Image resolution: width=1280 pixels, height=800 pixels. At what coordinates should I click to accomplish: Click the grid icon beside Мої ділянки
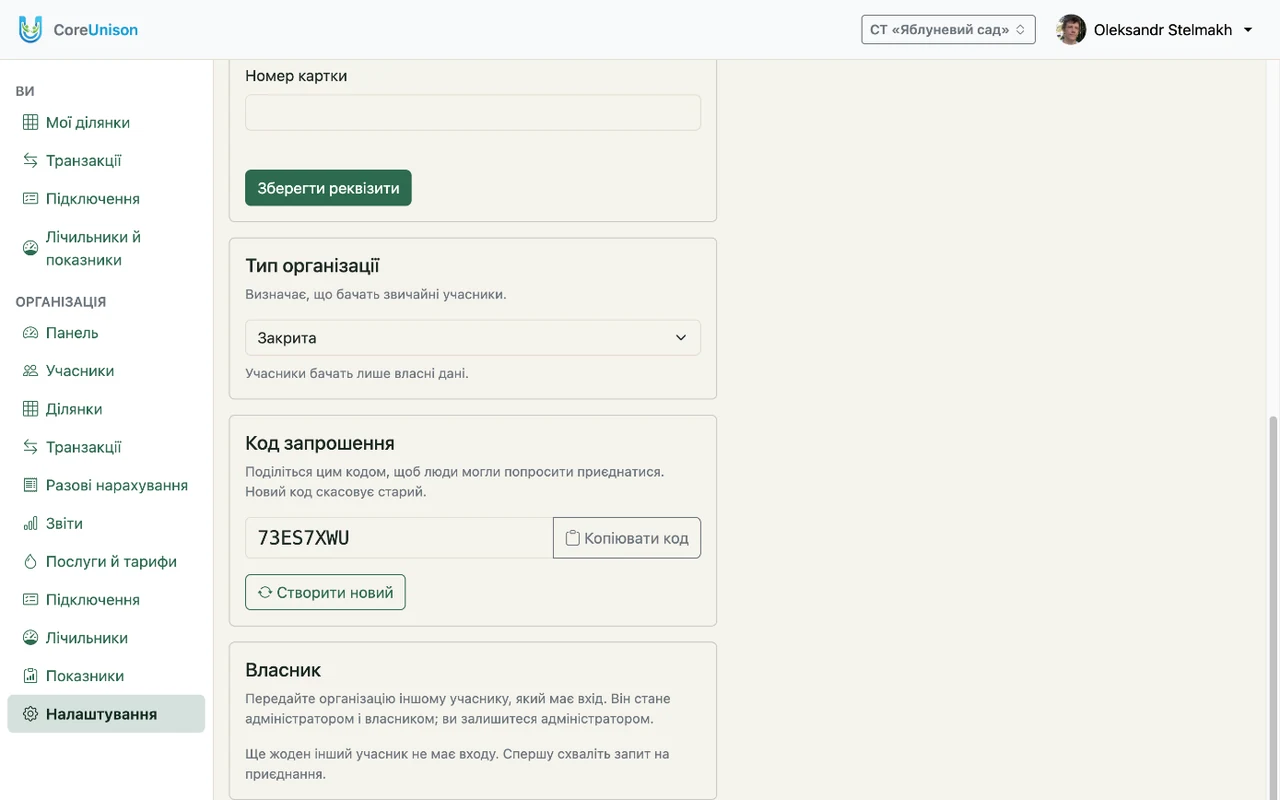pyautogui.click(x=31, y=123)
